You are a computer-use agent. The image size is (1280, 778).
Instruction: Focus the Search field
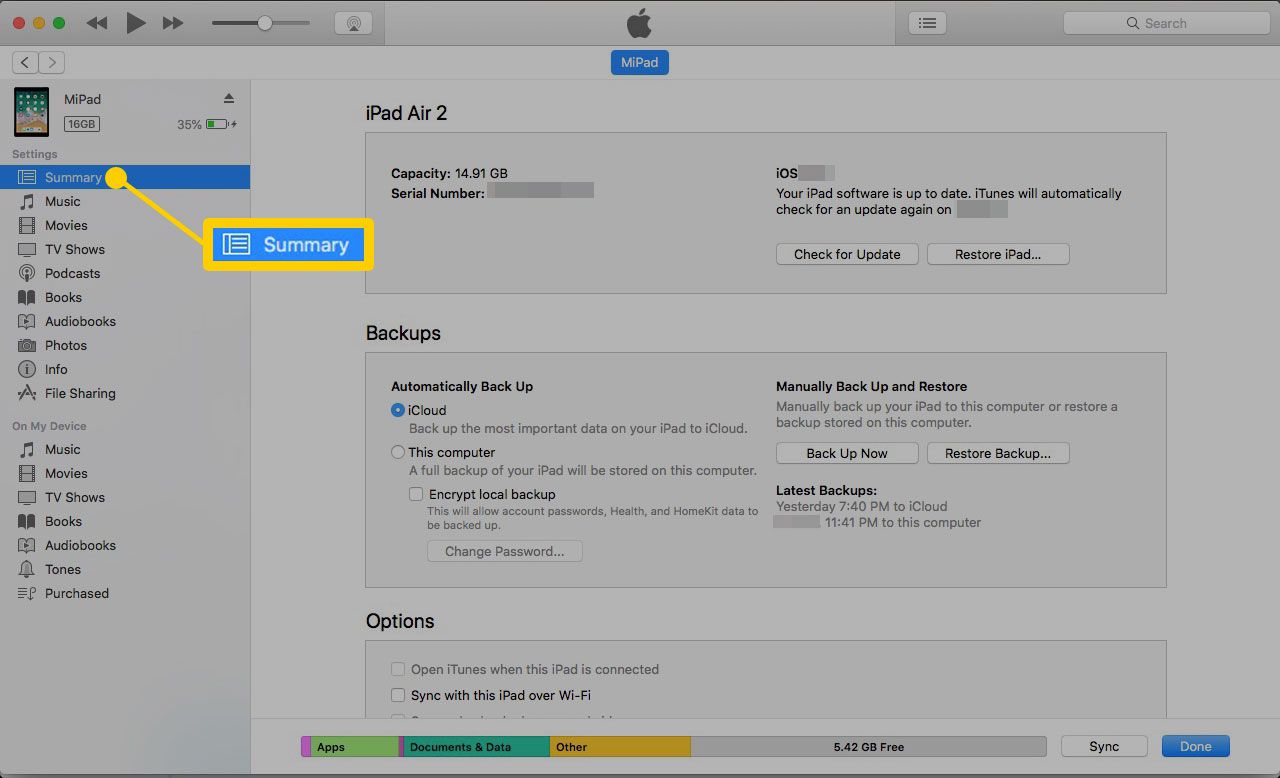(1166, 23)
